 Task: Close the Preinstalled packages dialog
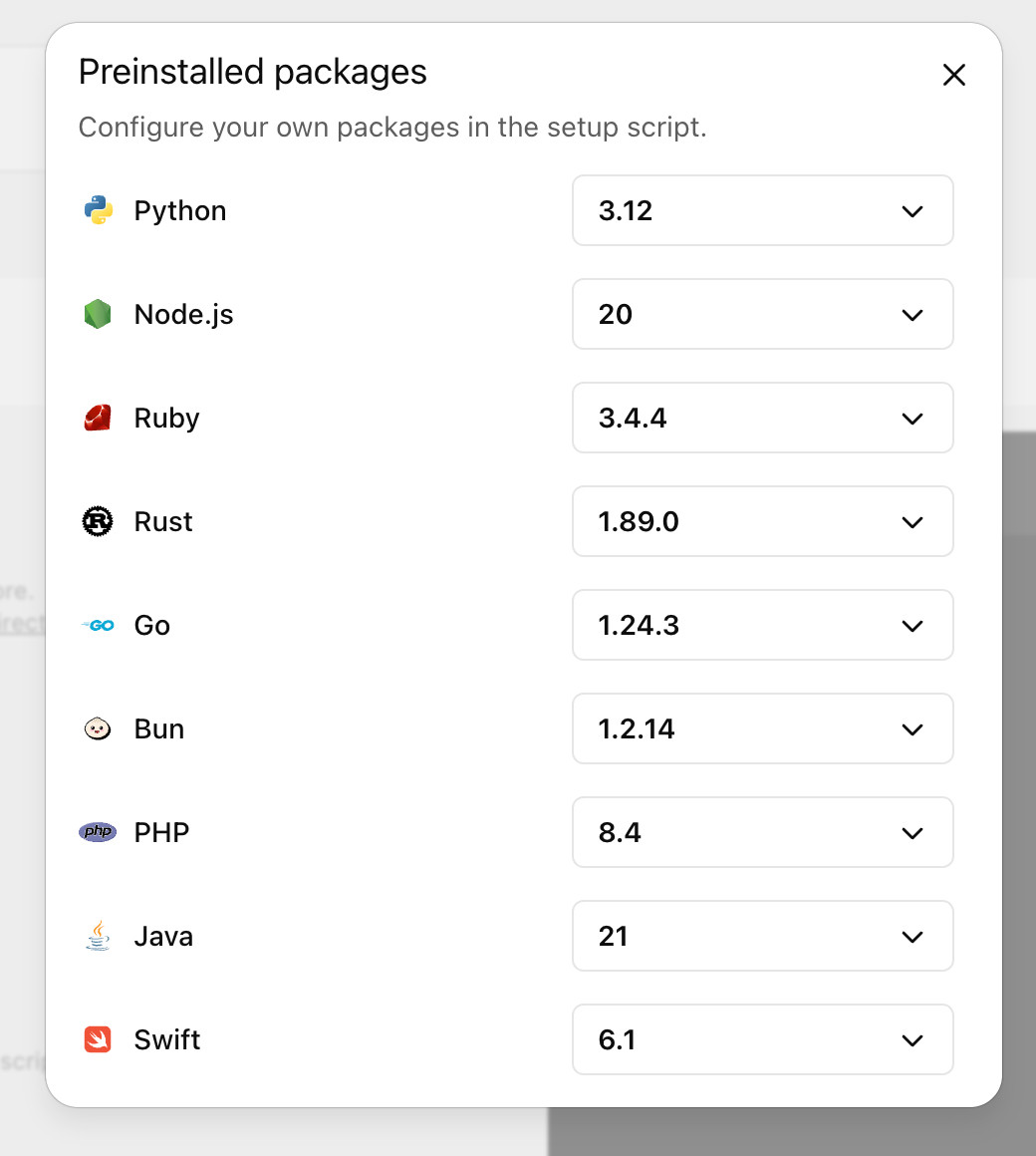click(954, 75)
